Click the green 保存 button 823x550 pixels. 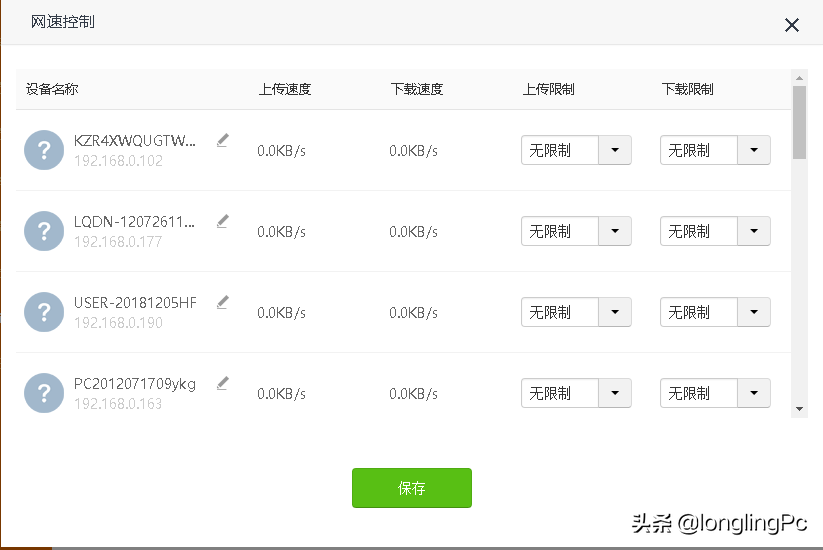(412, 488)
